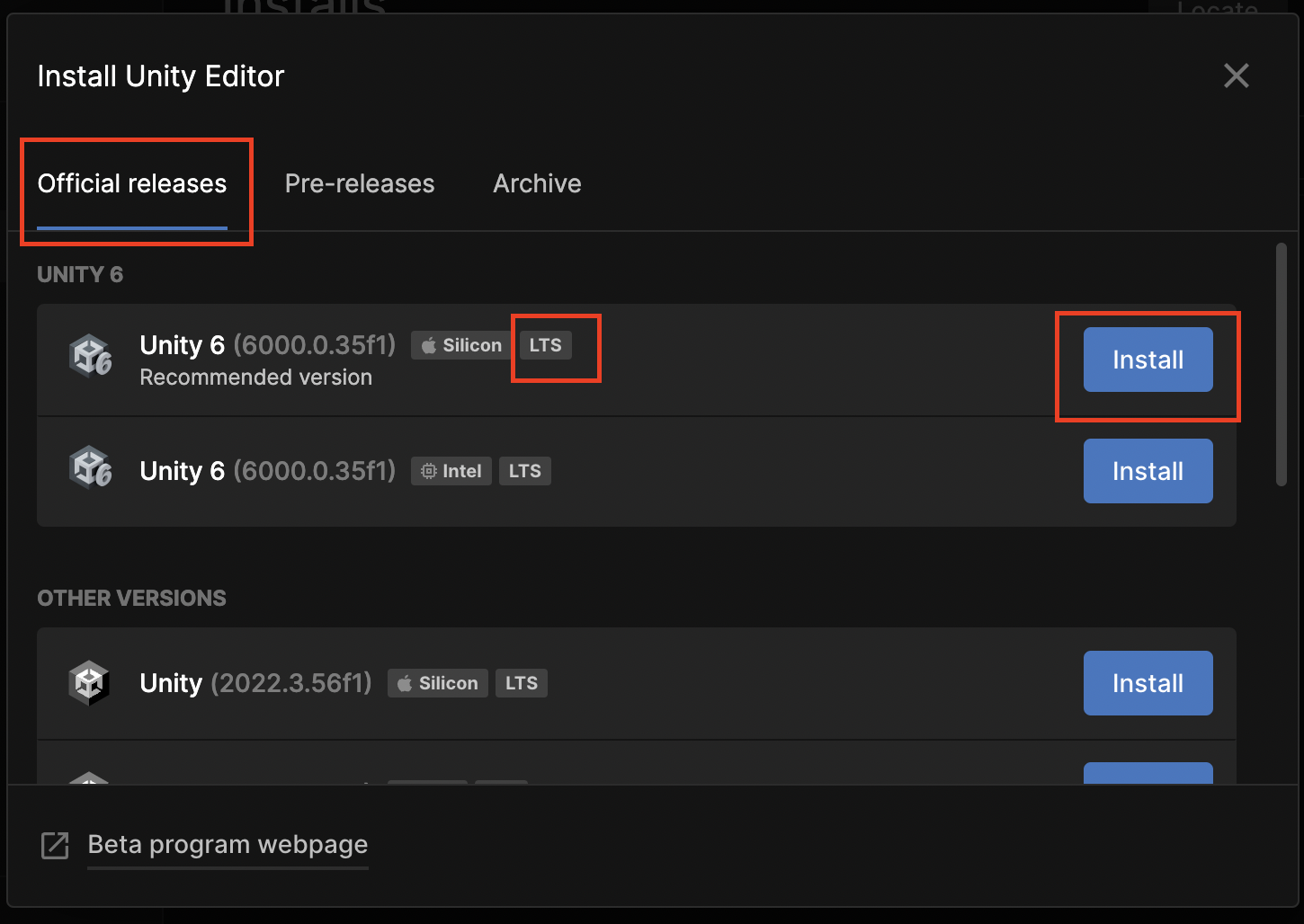Switch to the Official releases tab
Image resolution: width=1304 pixels, height=924 pixels.
pyautogui.click(x=132, y=183)
